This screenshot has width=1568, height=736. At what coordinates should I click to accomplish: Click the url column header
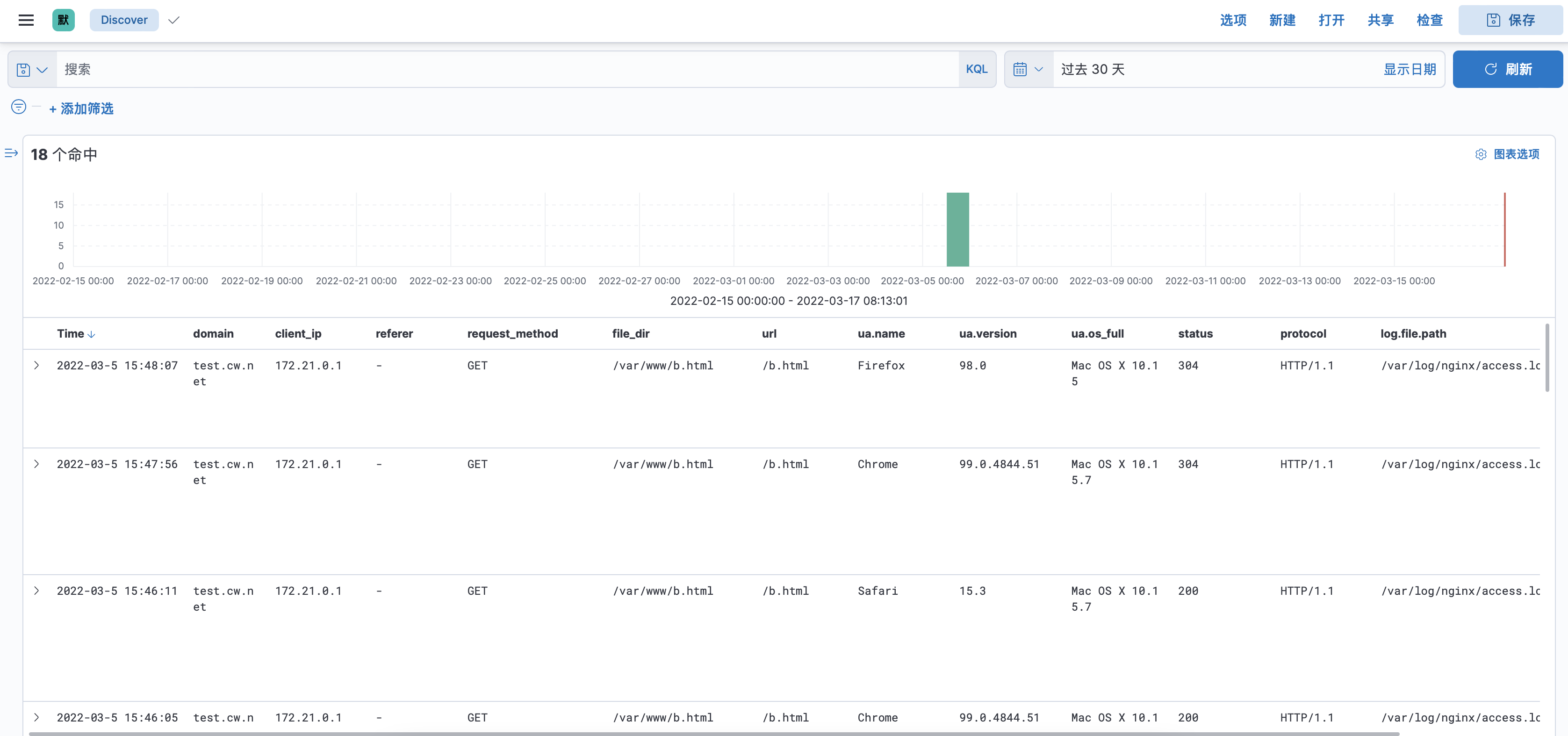pos(770,333)
